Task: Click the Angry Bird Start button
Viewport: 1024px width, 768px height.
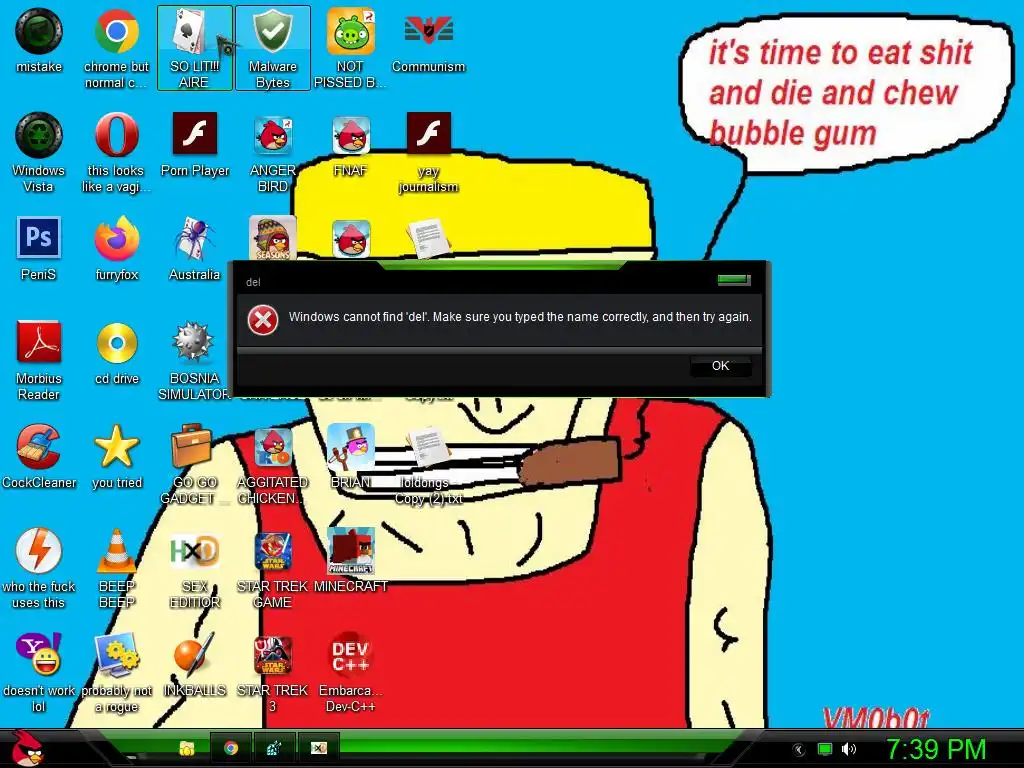Action: 28,748
